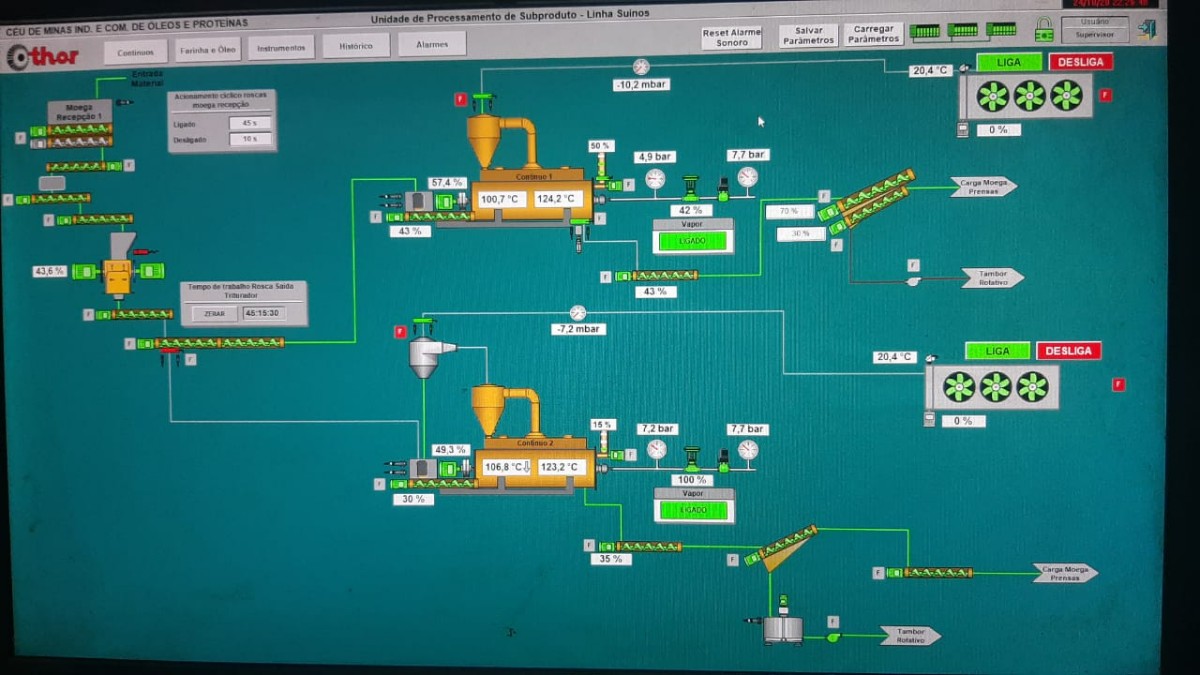Click the 4,9 bar steam gauge
Screen dimensions: 1200x675
pyautogui.click(x=655, y=178)
